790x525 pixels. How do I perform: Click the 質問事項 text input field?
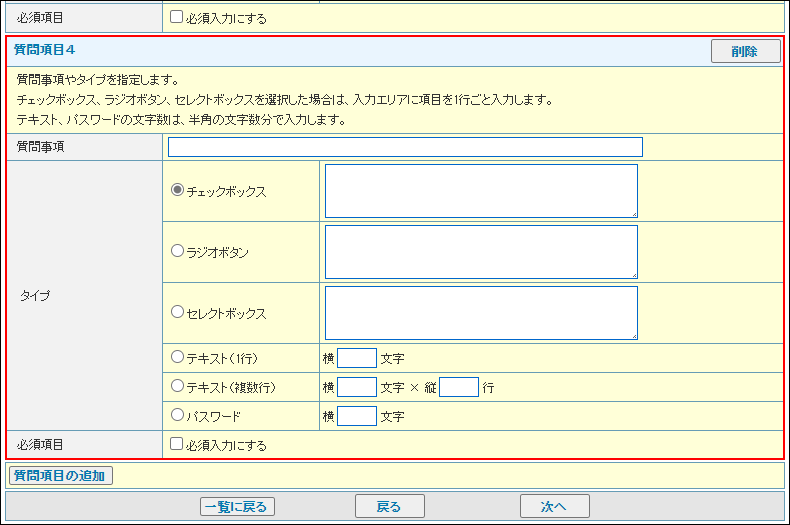point(405,147)
